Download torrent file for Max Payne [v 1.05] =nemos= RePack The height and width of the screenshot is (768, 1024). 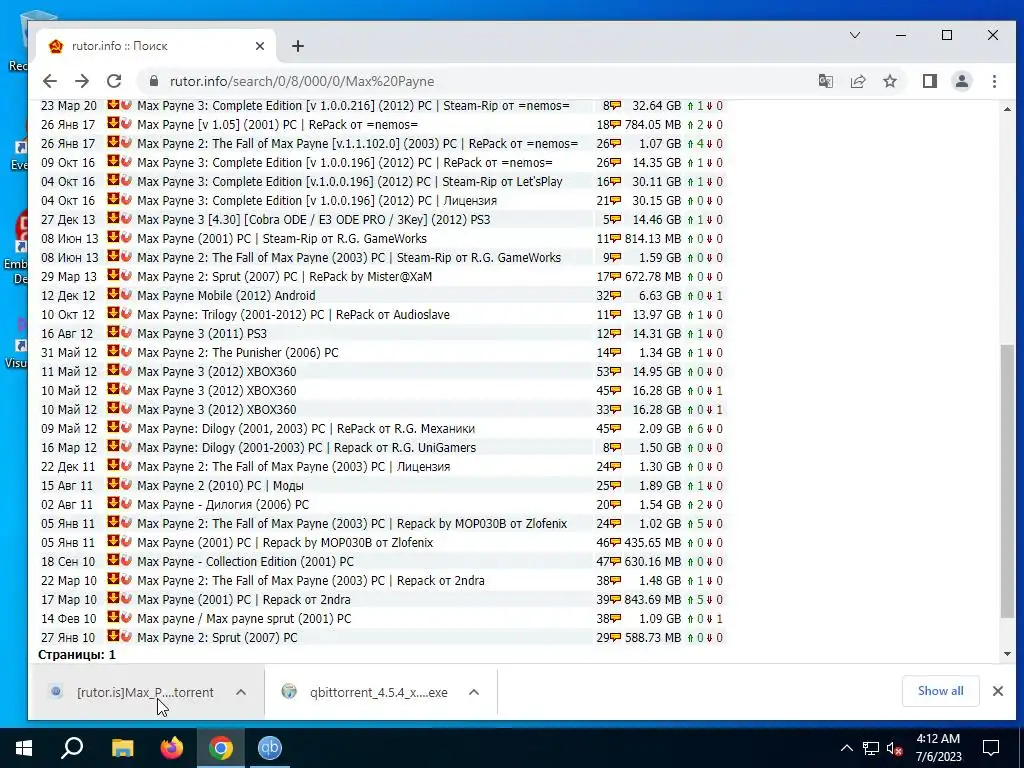point(113,123)
